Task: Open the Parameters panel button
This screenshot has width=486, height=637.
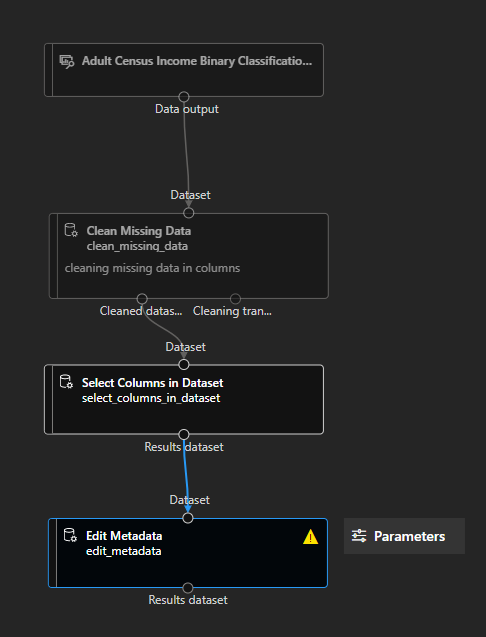Action: (x=404, y=536)
